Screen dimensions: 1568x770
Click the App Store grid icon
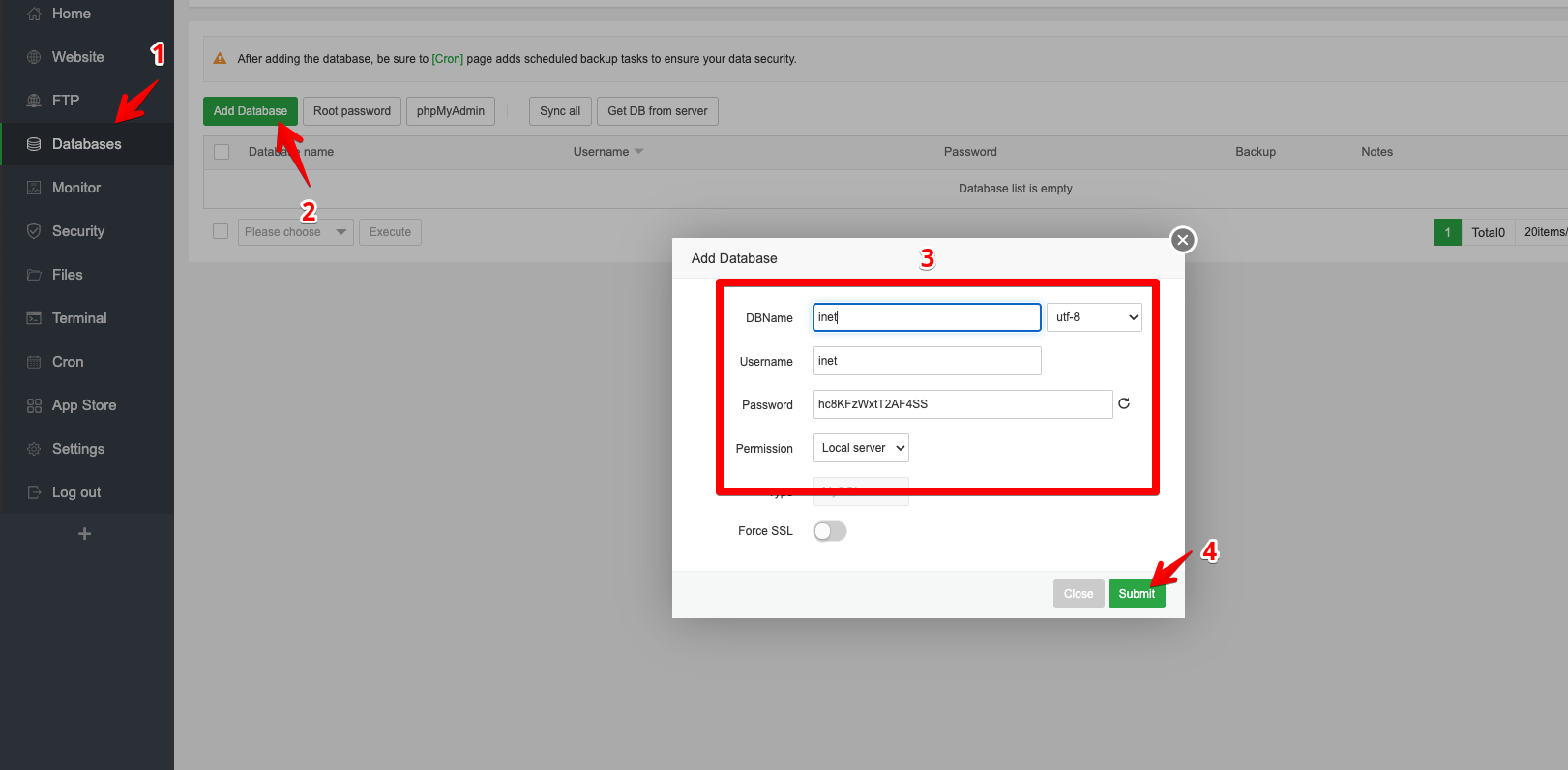point(34,405)
